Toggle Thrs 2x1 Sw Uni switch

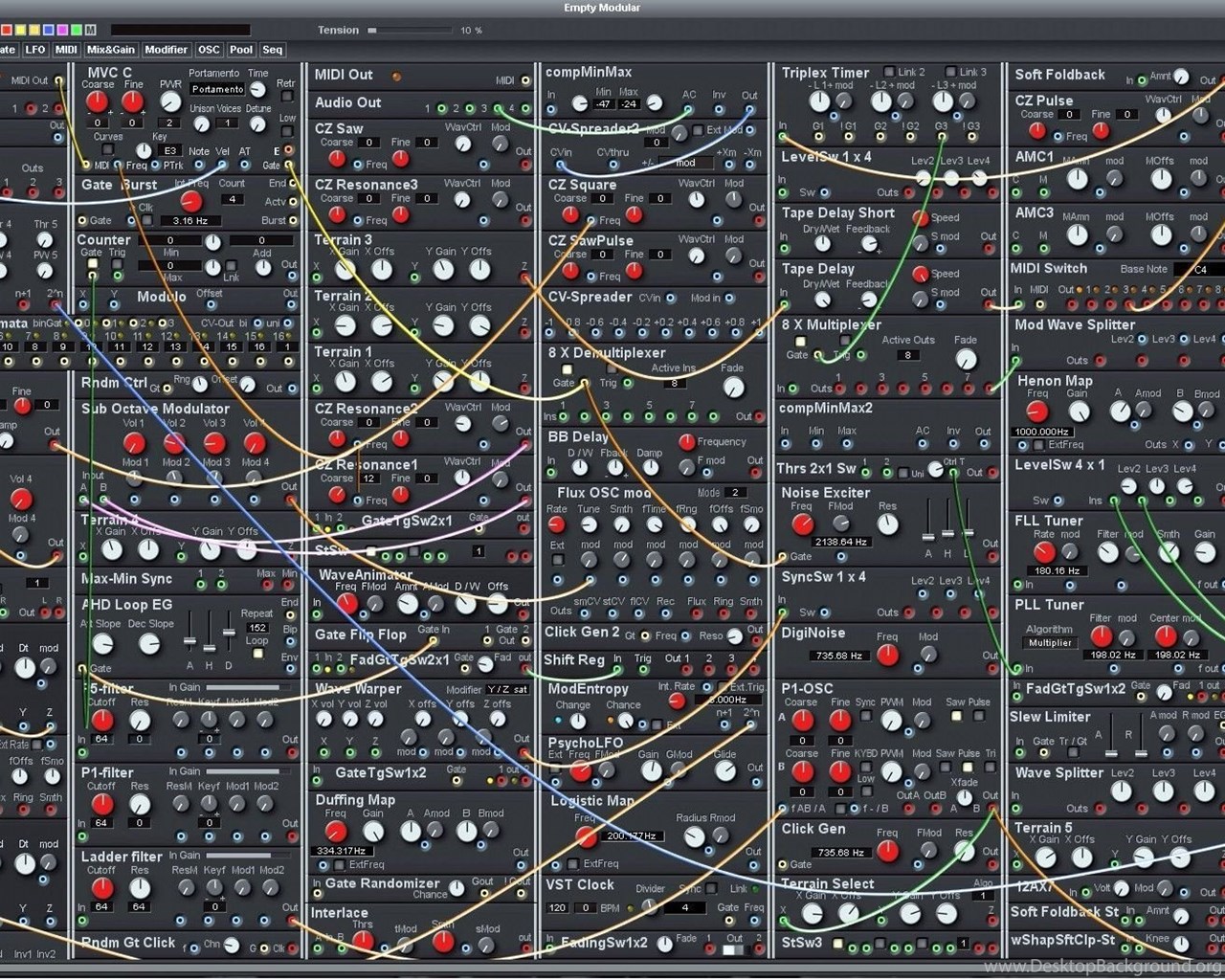[903, 472]
